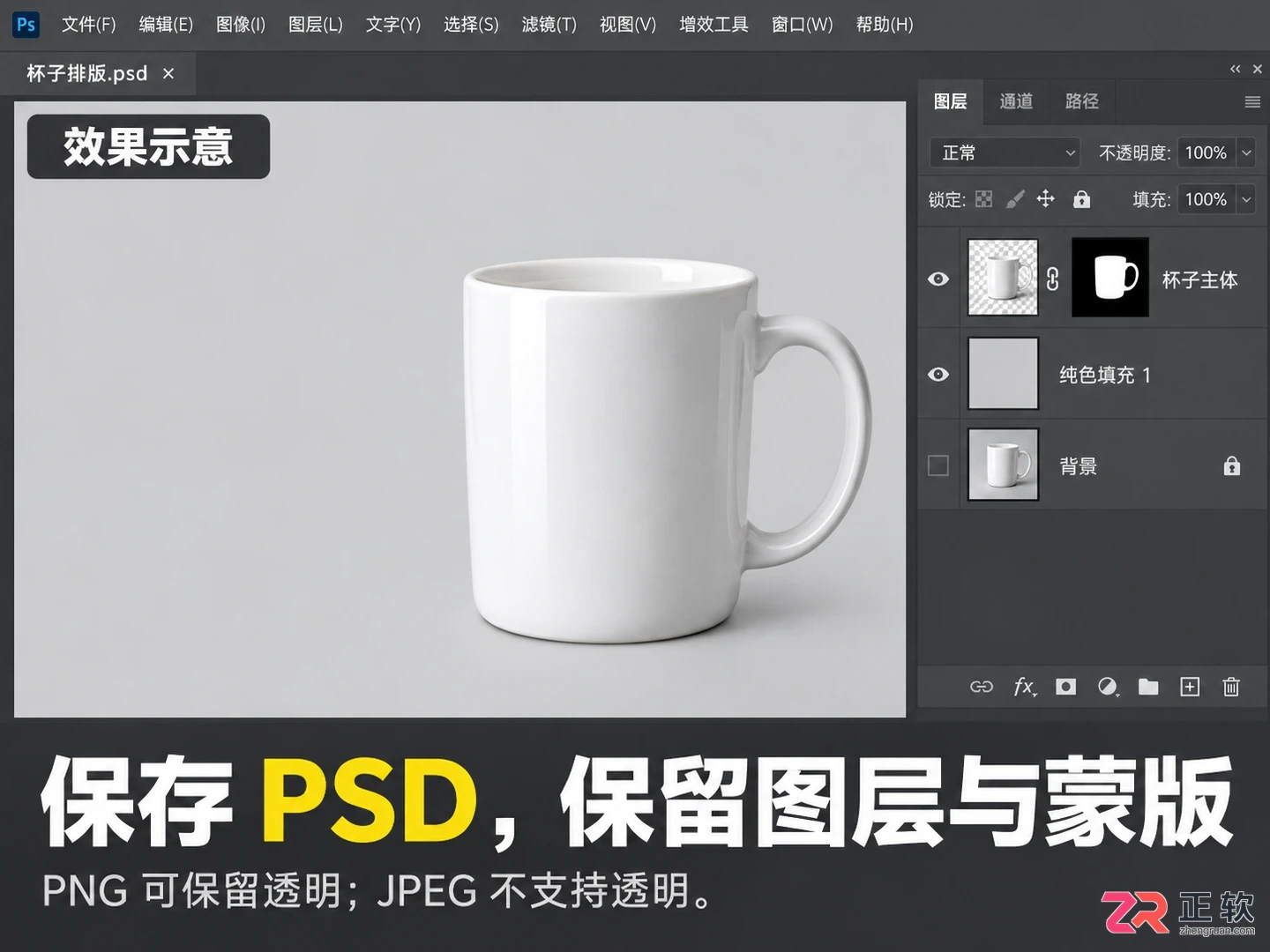Click the lock icon on 背景 layer
This screenshot has height=952, width=1270.
click(x=1232, y=465)
